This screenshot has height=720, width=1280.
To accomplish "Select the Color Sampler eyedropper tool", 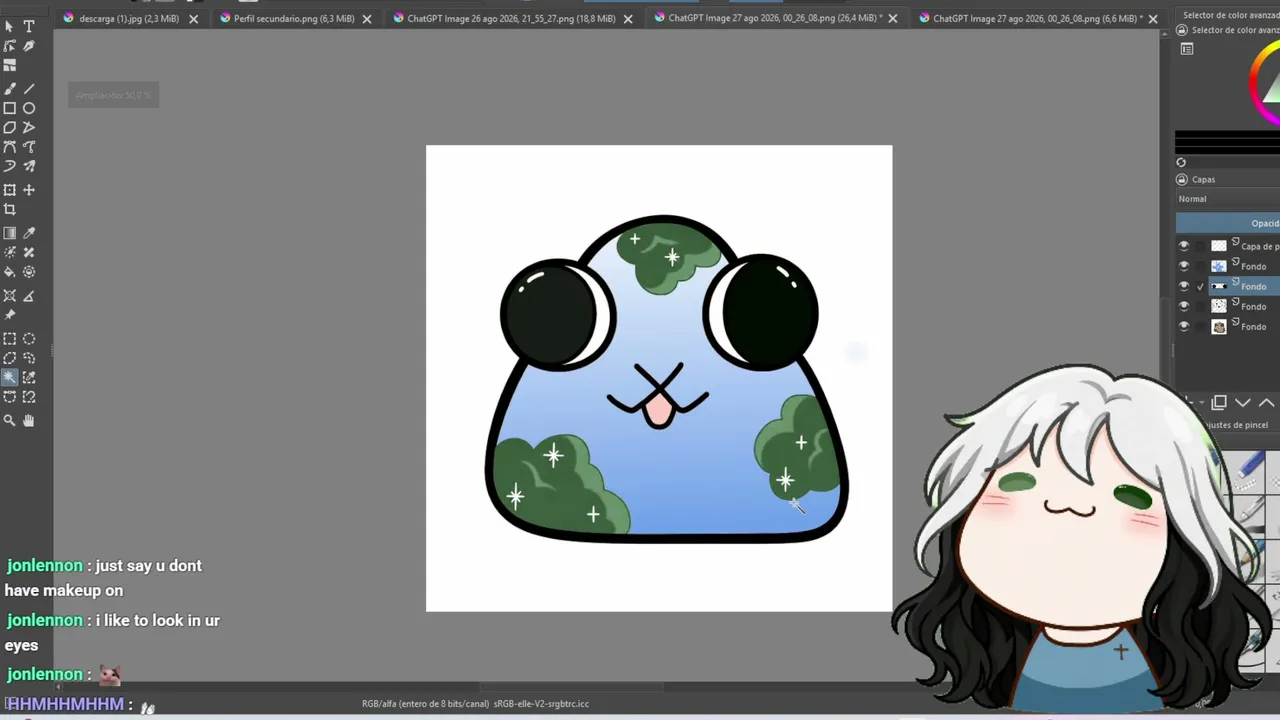I will click(29, 233).
